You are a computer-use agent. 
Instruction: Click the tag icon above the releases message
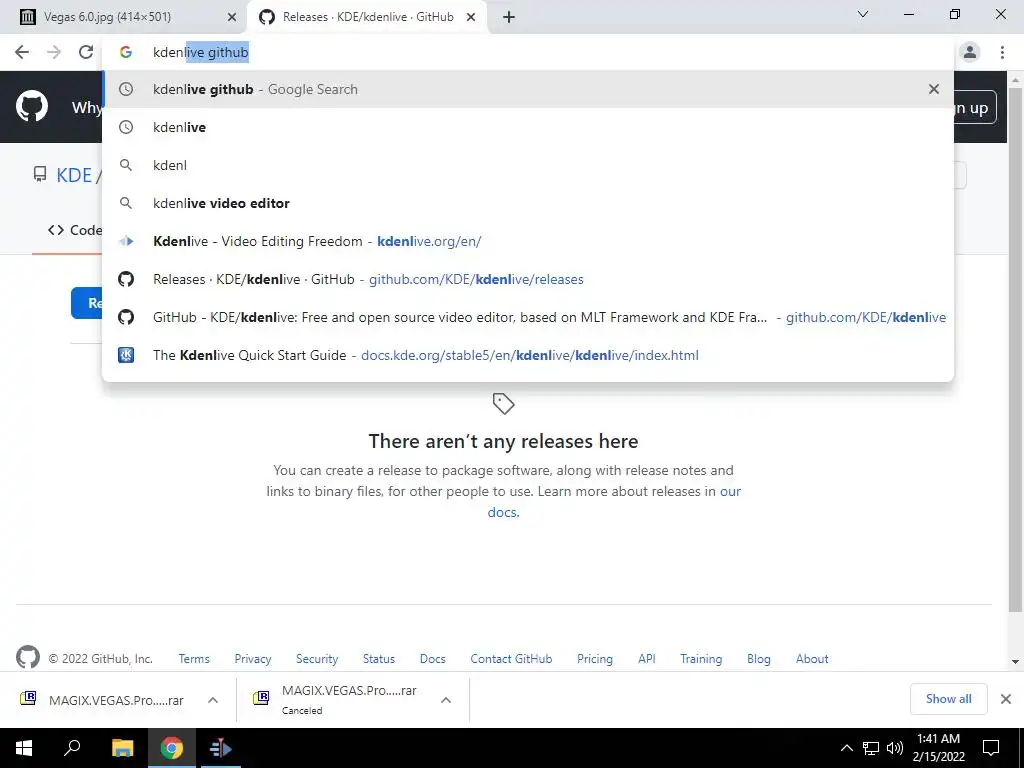(x=503, y=404)
